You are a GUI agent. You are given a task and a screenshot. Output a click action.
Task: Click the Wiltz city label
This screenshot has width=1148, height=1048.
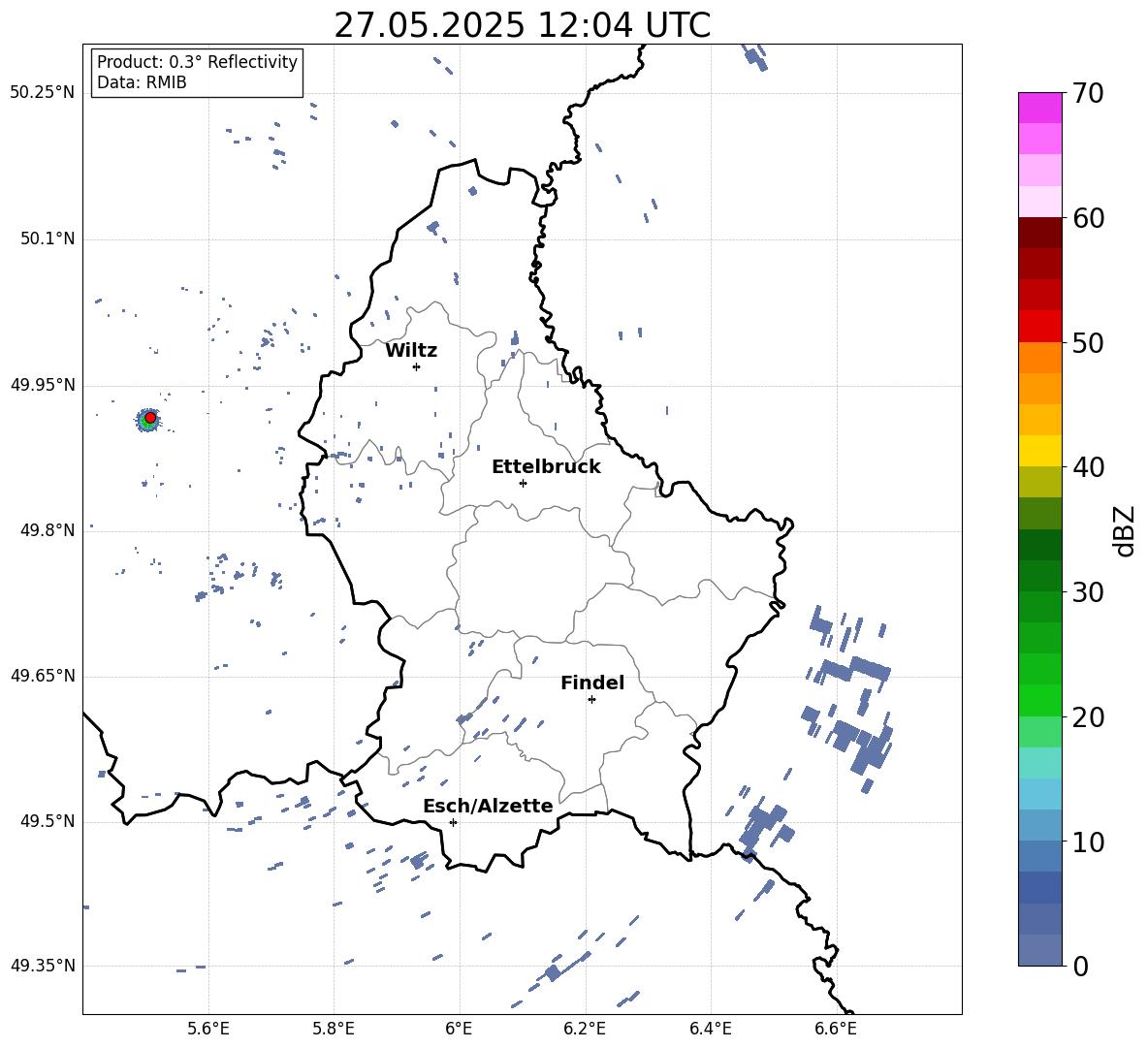click(x=411, y=351)
